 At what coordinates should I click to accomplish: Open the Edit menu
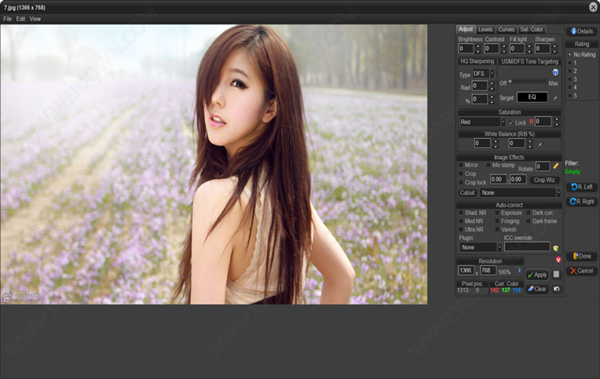tap(21, 19)
